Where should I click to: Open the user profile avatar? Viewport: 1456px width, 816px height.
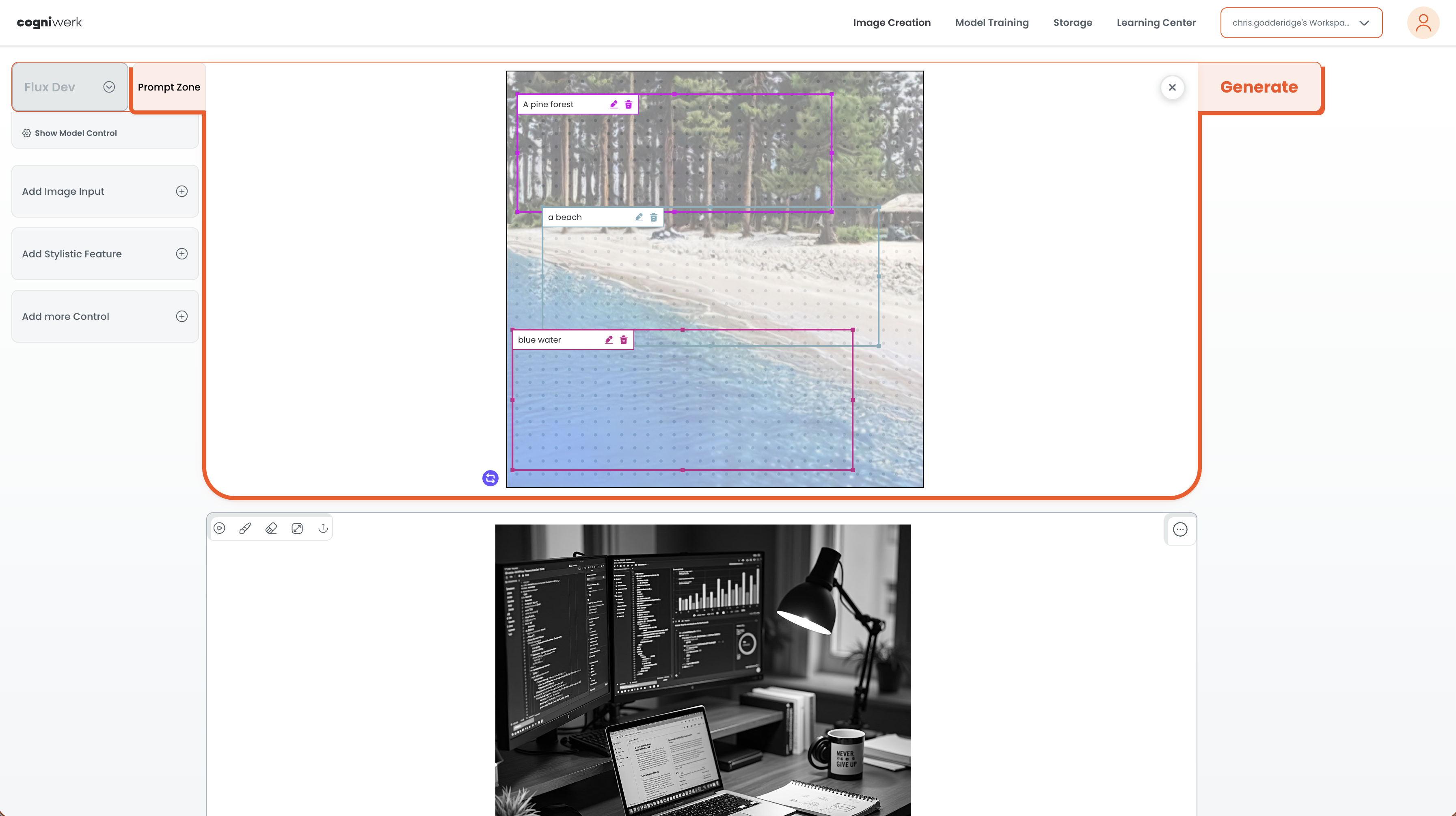pos(1423,23)
